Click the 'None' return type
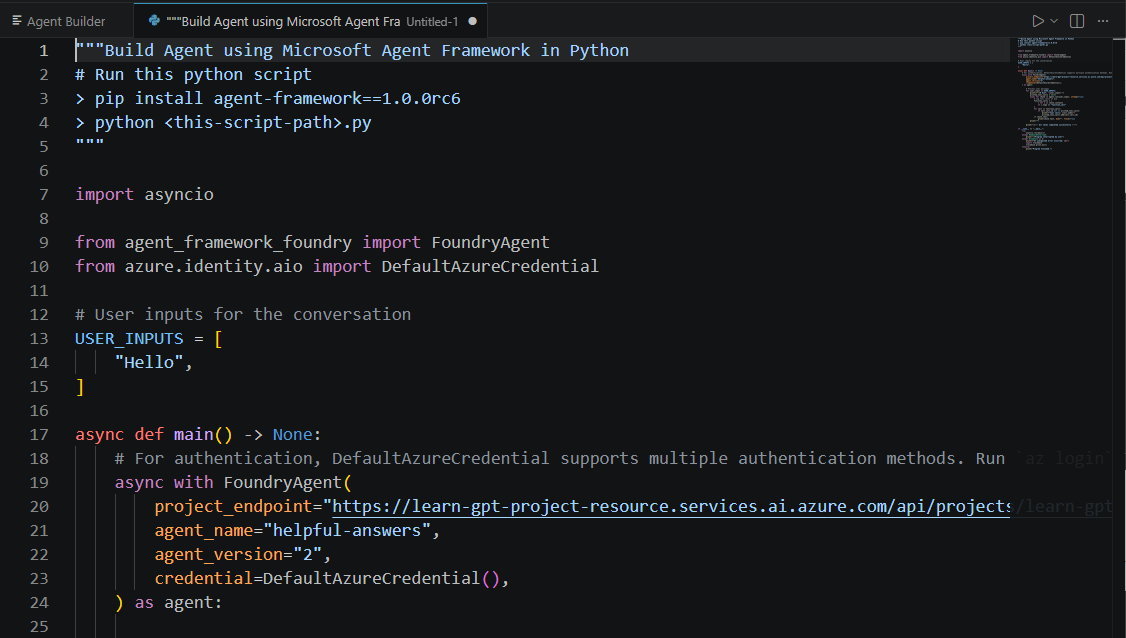The width and height of the screenshot is (1126, 638). pos(292,435)
